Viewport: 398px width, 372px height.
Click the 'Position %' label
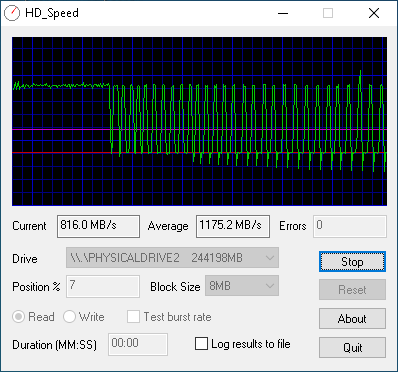click(36, 287)
